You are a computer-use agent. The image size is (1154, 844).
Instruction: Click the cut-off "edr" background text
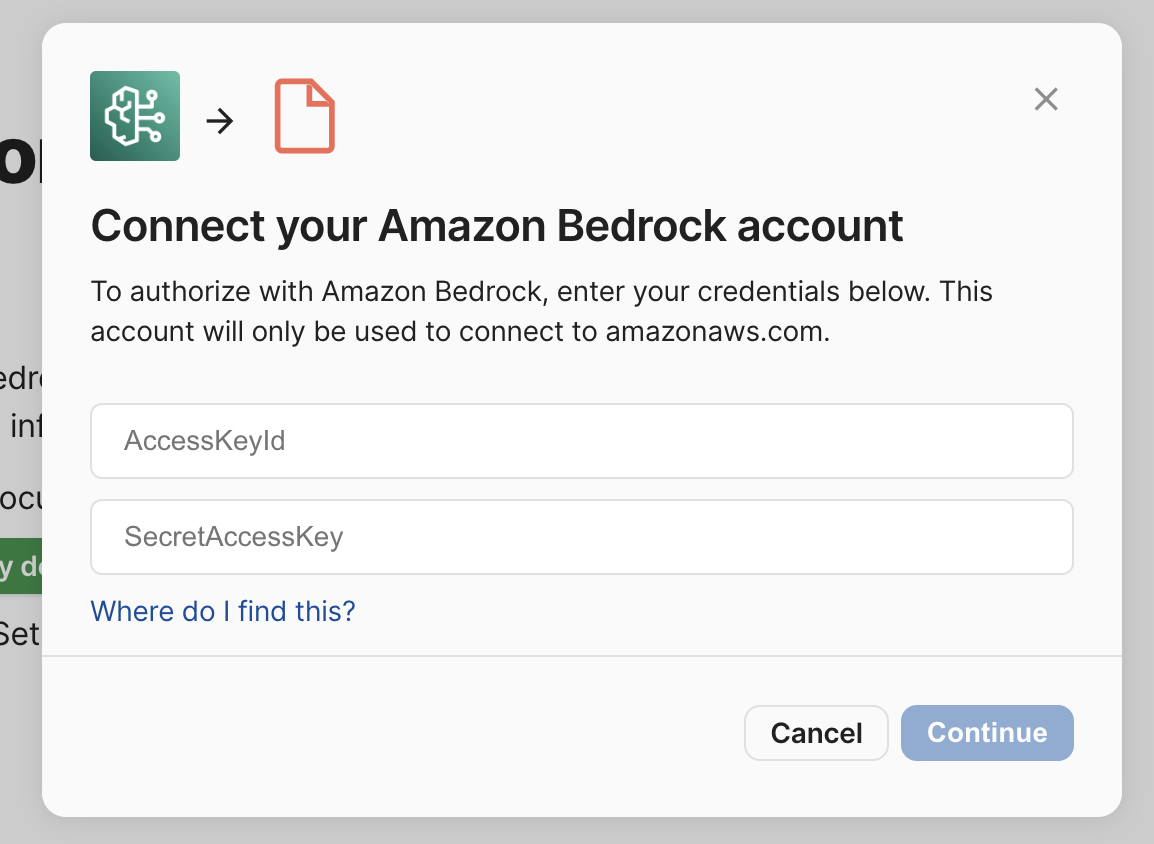coord(20,381)
